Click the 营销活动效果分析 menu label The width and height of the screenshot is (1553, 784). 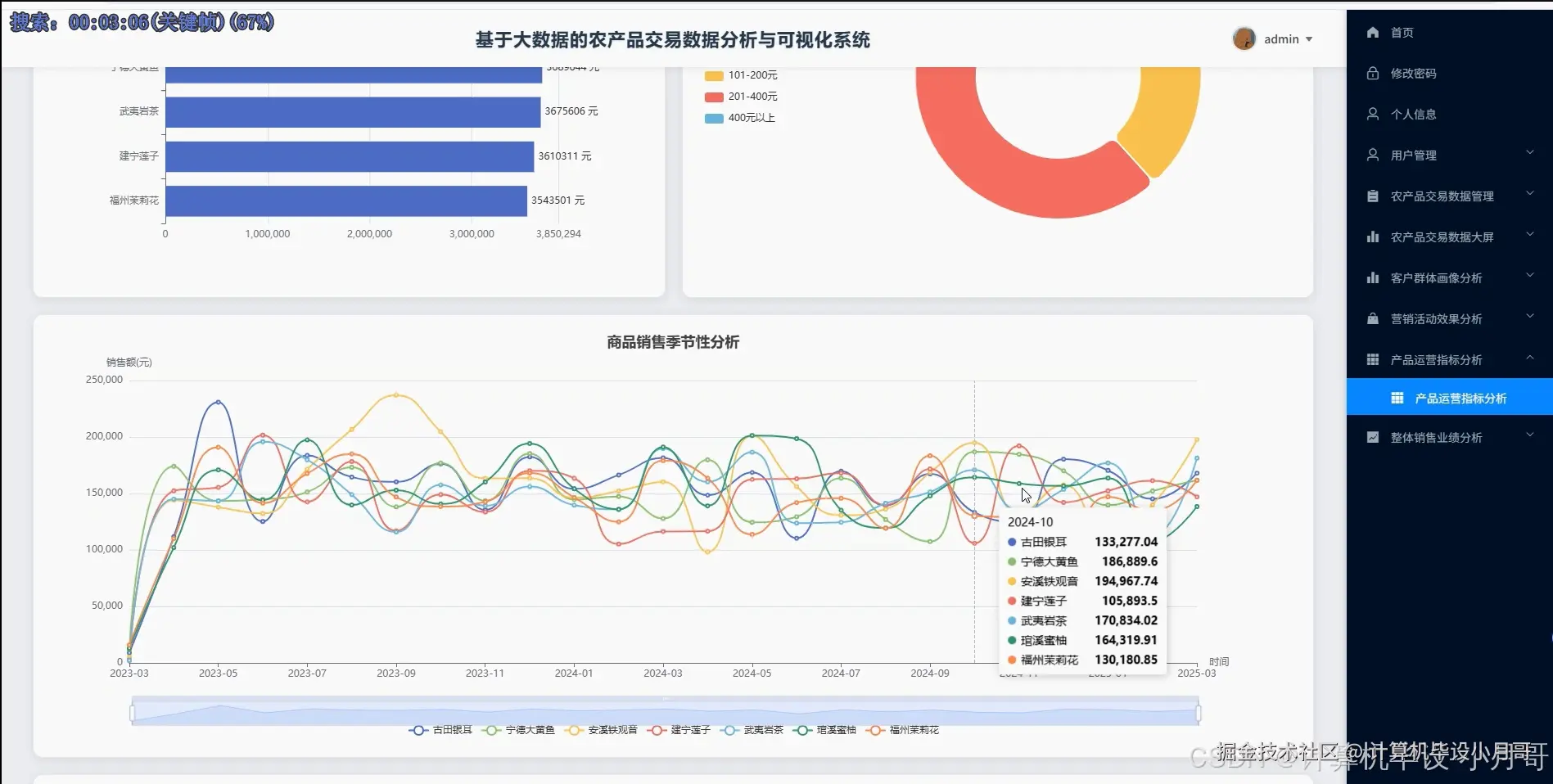pyautogui.click(x=1436, y=319)
